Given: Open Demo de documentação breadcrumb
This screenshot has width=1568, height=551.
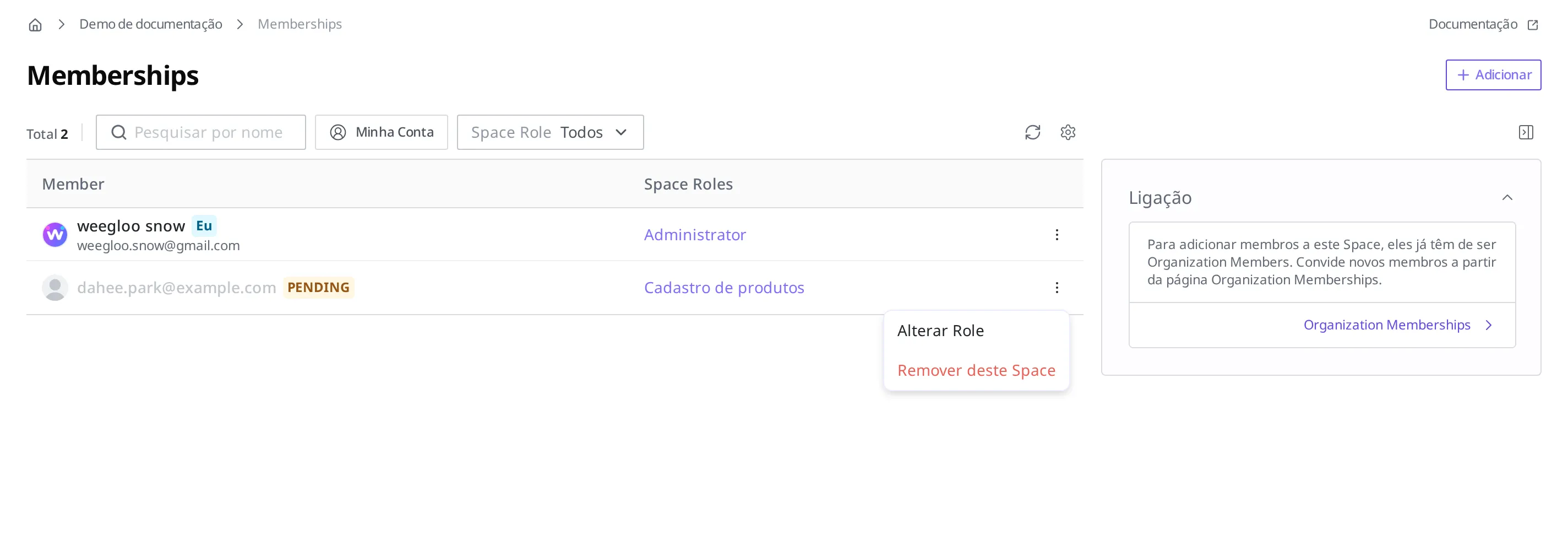Looking at the screenshot, I should (150, 24).
